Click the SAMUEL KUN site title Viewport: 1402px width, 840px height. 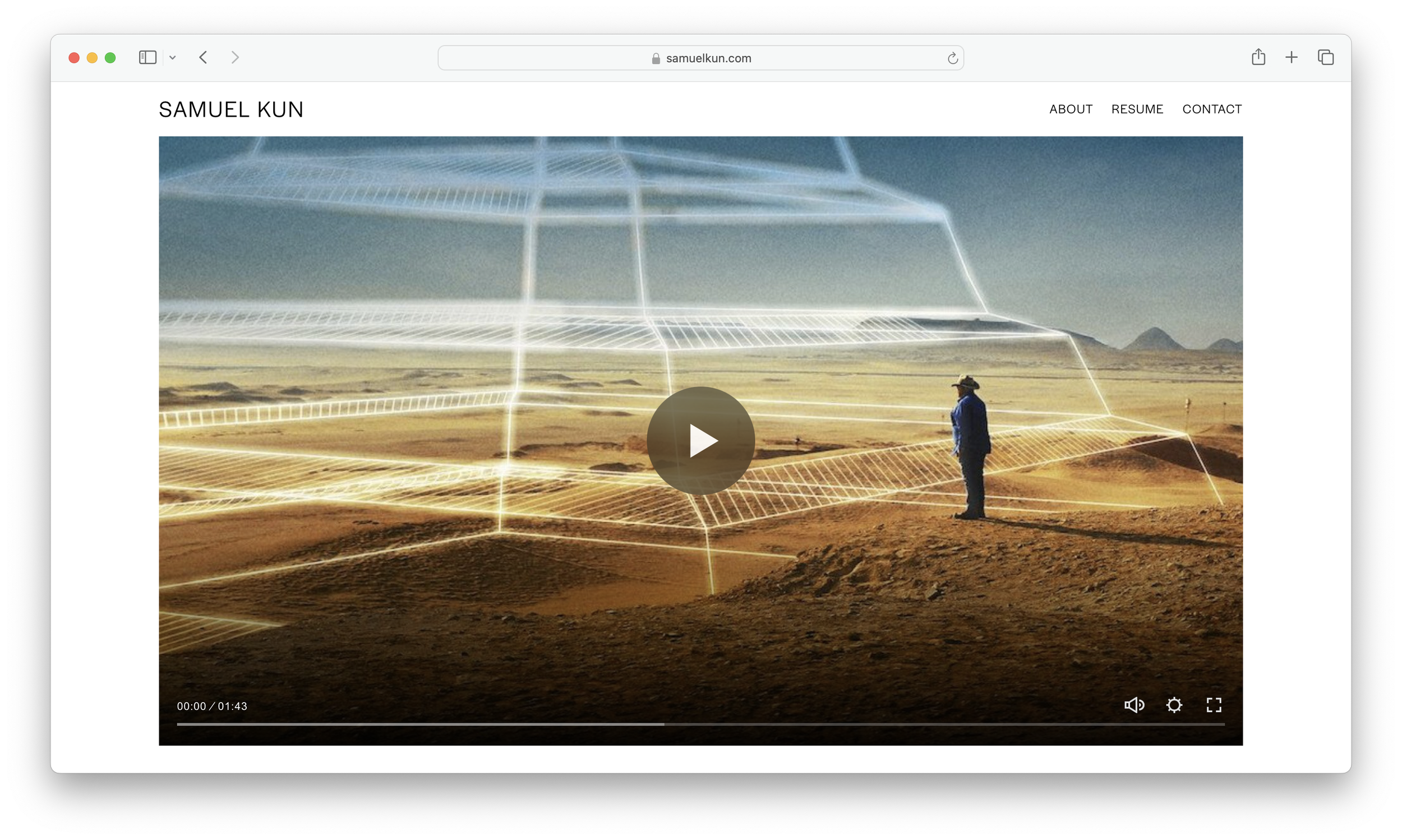pos(231,110)
